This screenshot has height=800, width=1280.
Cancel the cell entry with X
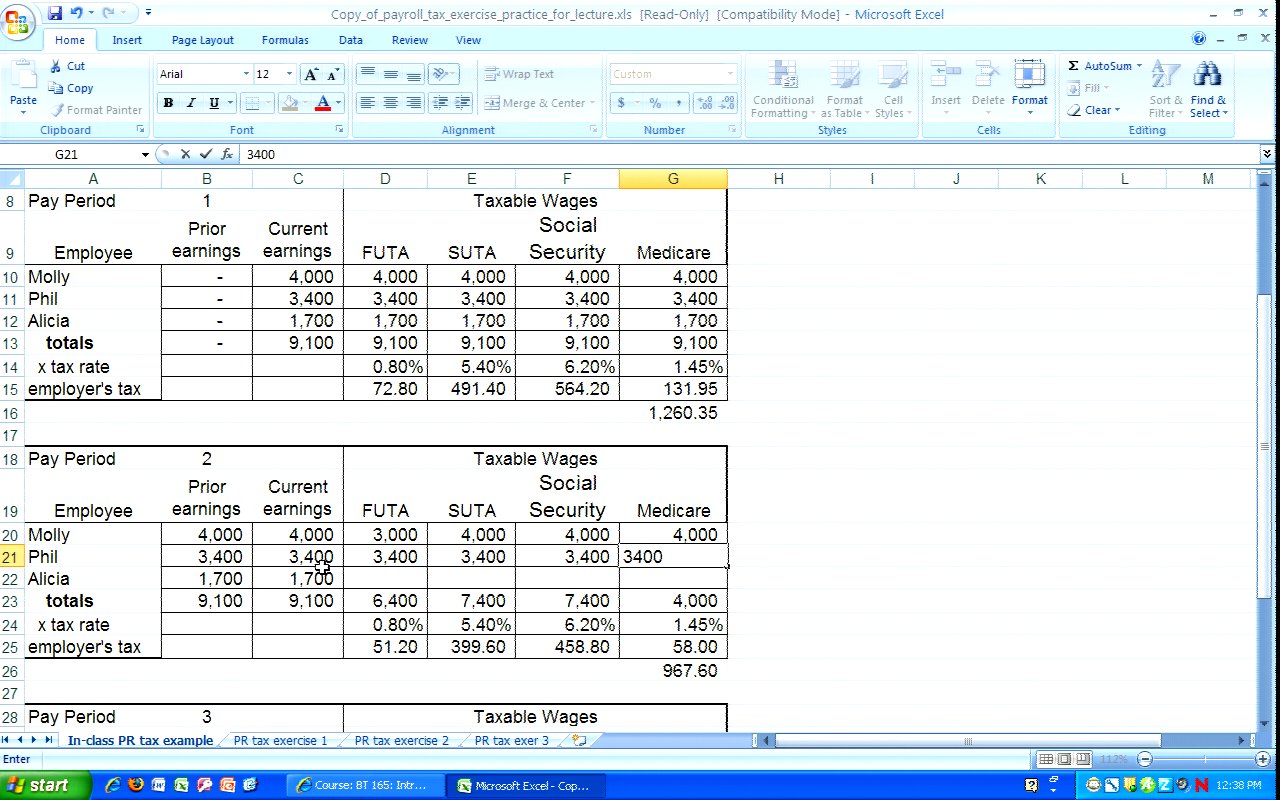tap(185, 154)
